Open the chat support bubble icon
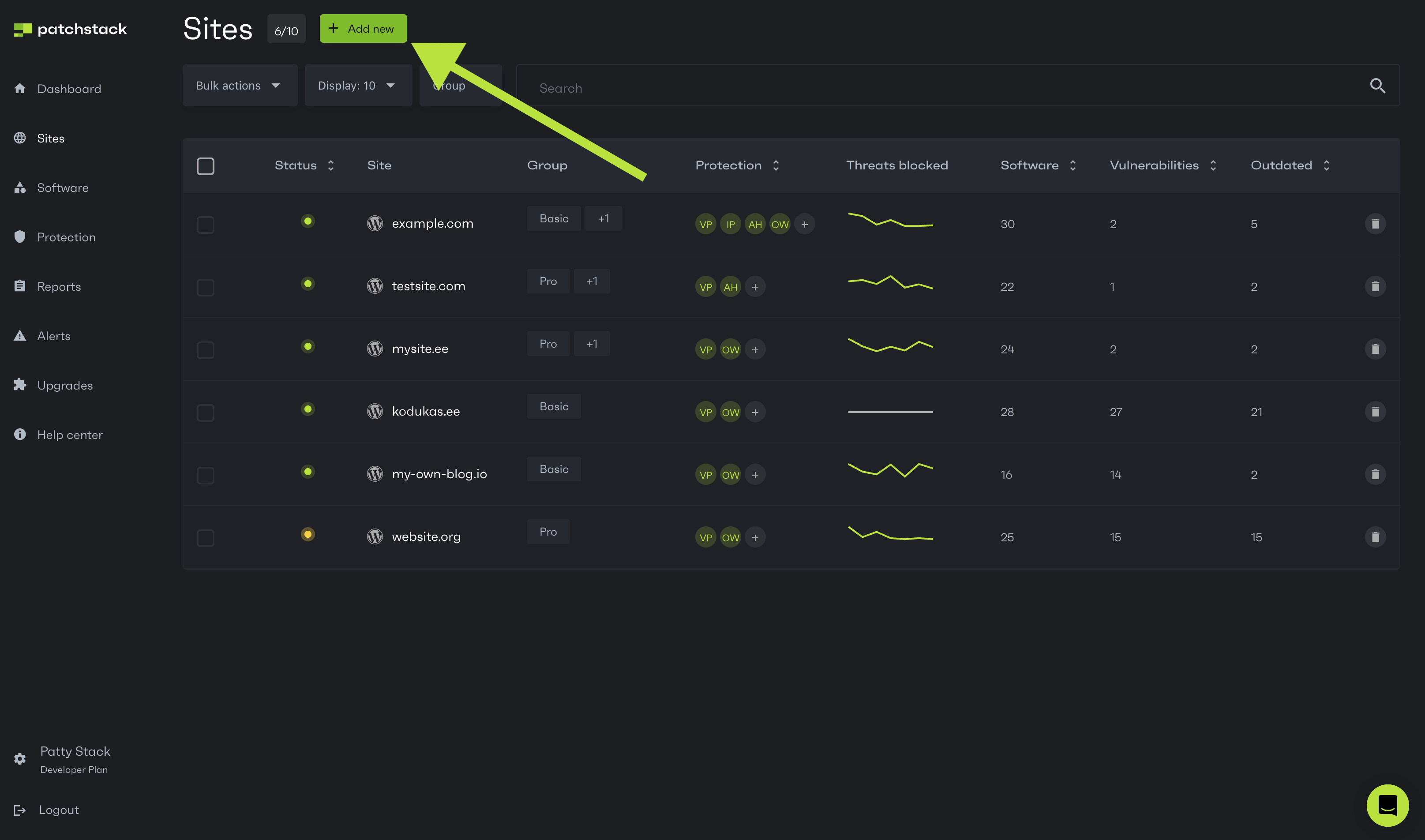 (1387, 805)
